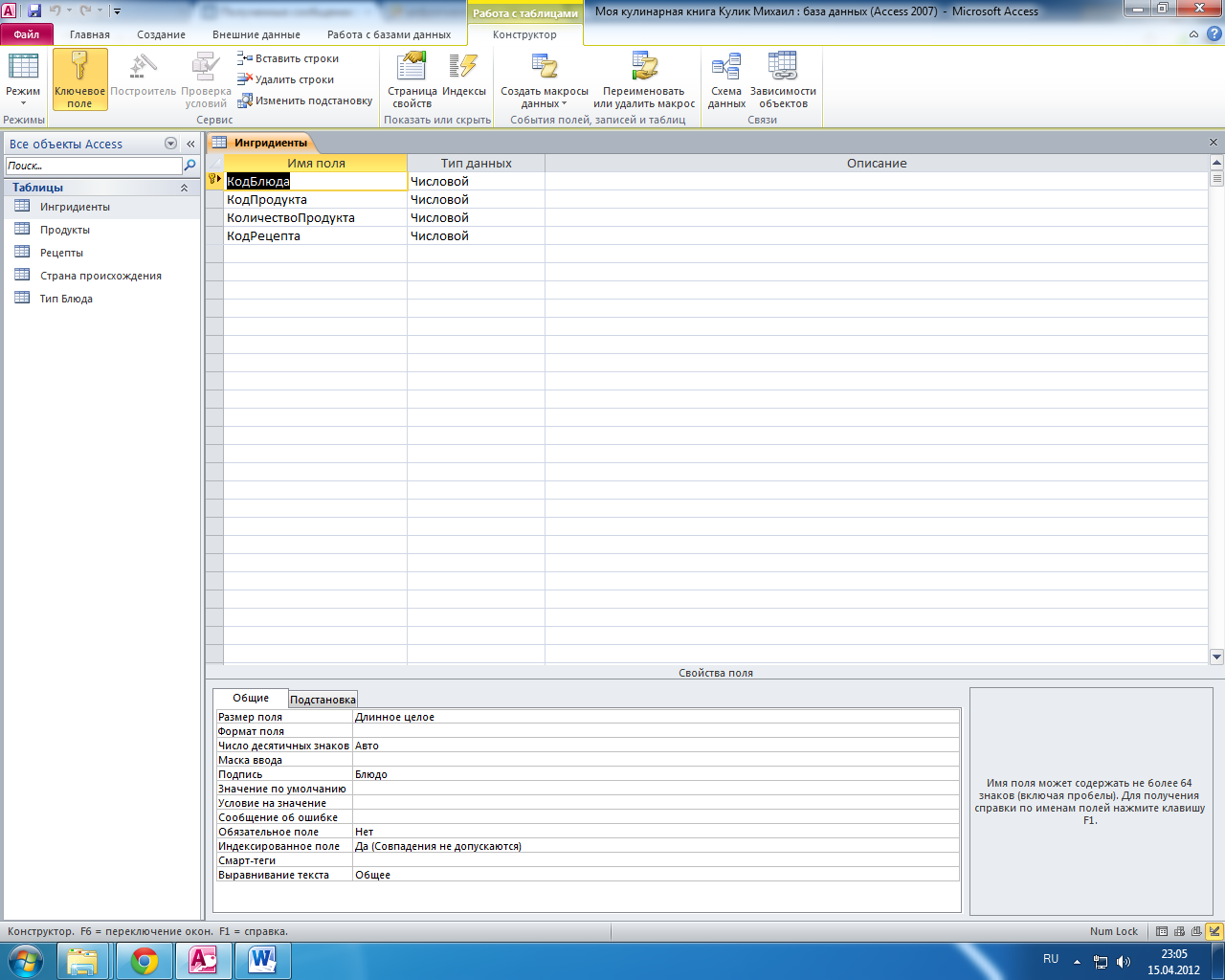Click the volume icon in system tray
Image resolution: width=1225 pixels, height=980 pixels.
1124,962
